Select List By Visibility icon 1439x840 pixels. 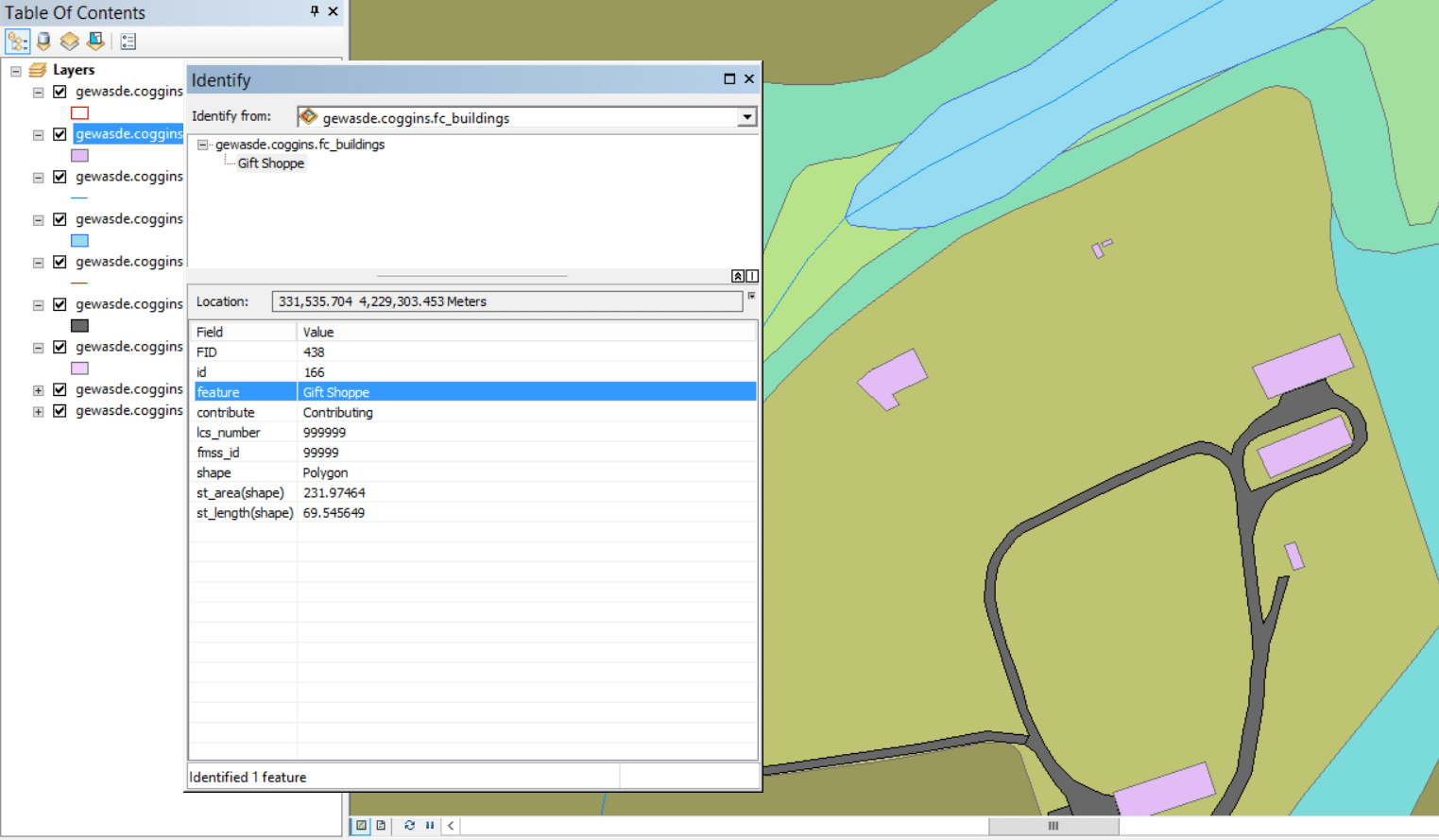(x=69, y=42)
